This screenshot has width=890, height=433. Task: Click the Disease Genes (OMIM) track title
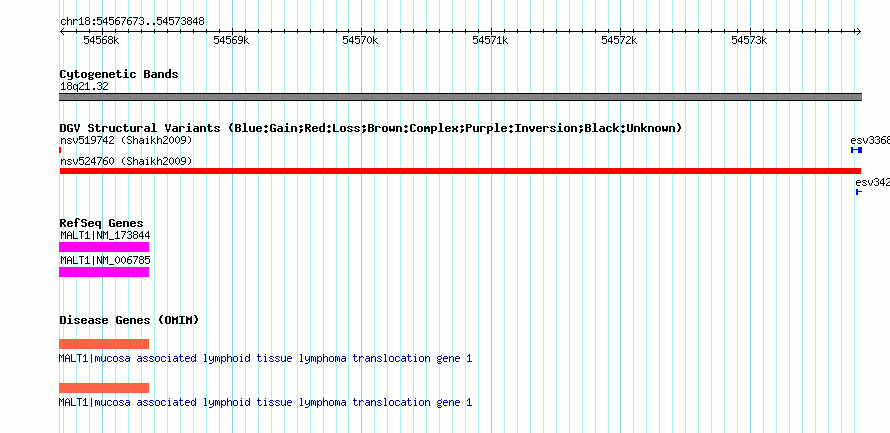click(x=129, y=320)
